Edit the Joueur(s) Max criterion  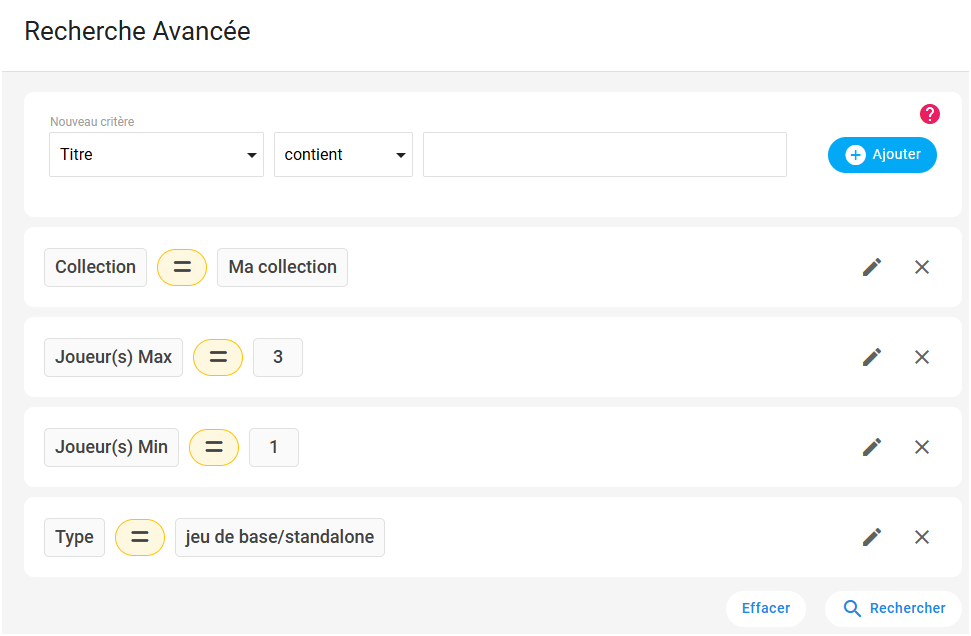[x=872, y=357]
